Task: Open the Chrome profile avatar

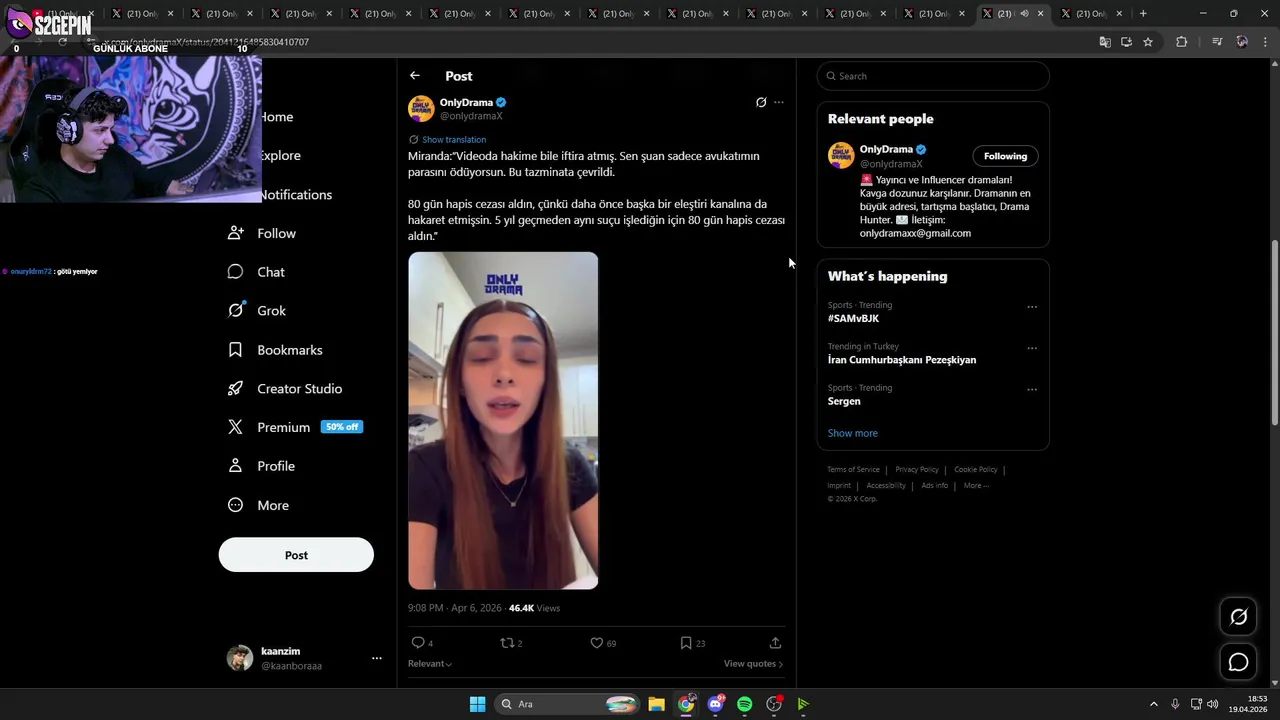Action: (x=1242, y=42)
